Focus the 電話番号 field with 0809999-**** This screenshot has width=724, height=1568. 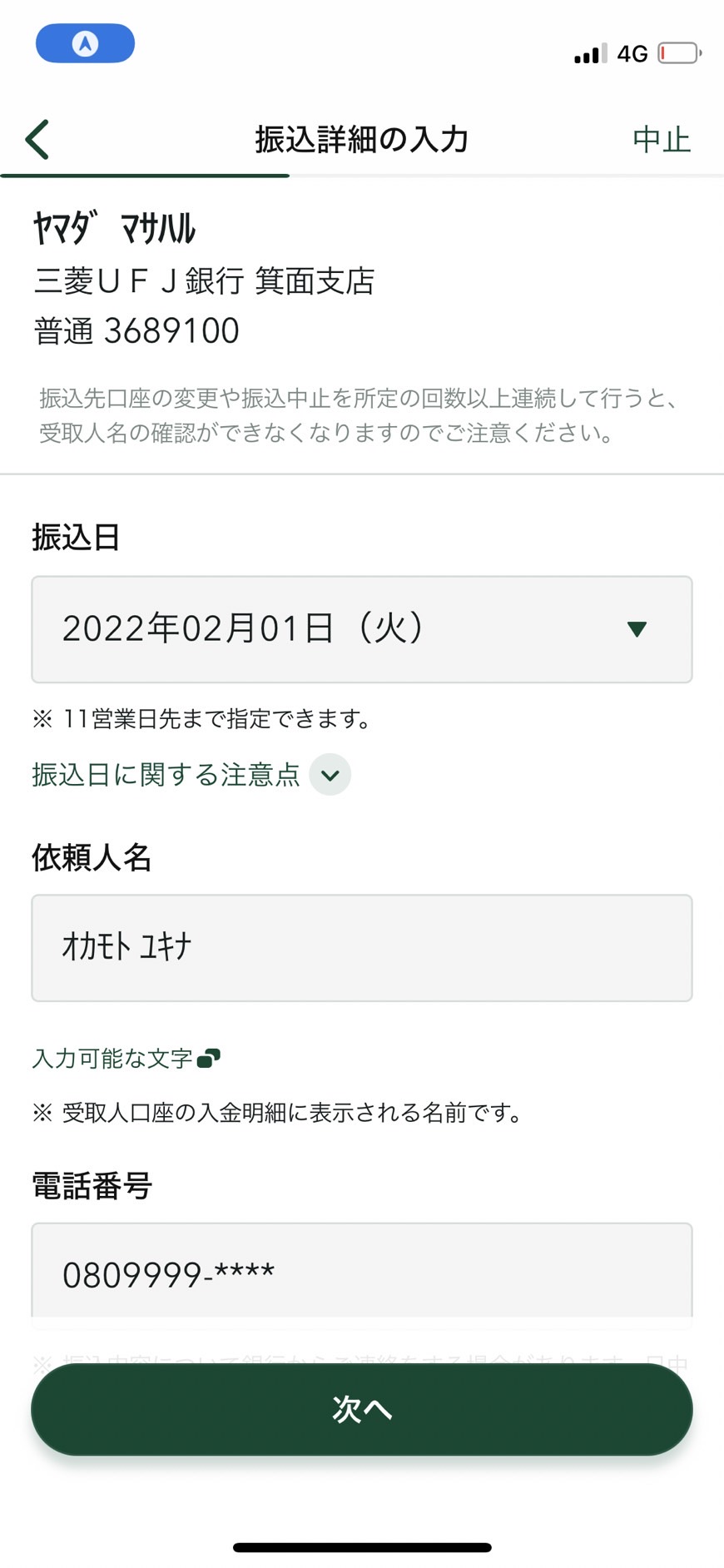pyautogui.click(x=362, y=1271)
